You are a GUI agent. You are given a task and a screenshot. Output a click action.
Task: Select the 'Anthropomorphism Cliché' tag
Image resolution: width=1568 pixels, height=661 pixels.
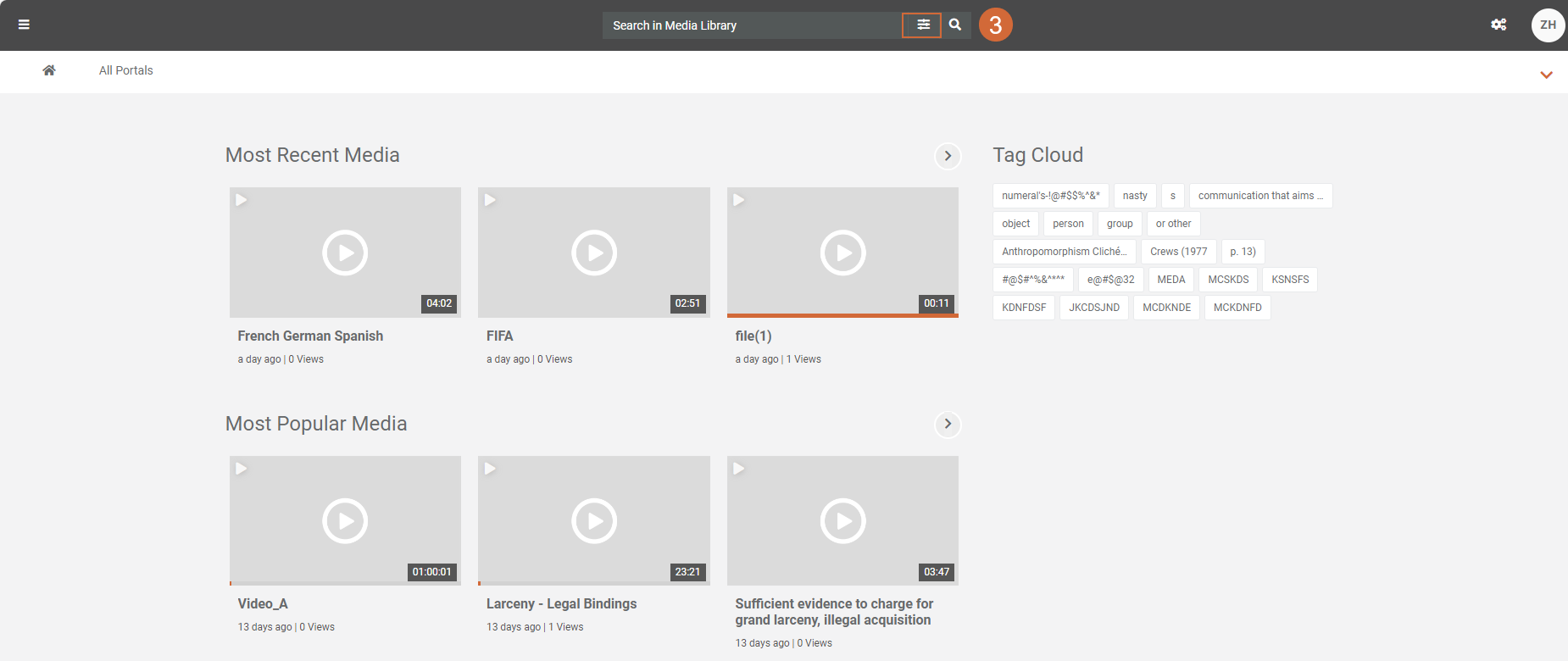1064,252
